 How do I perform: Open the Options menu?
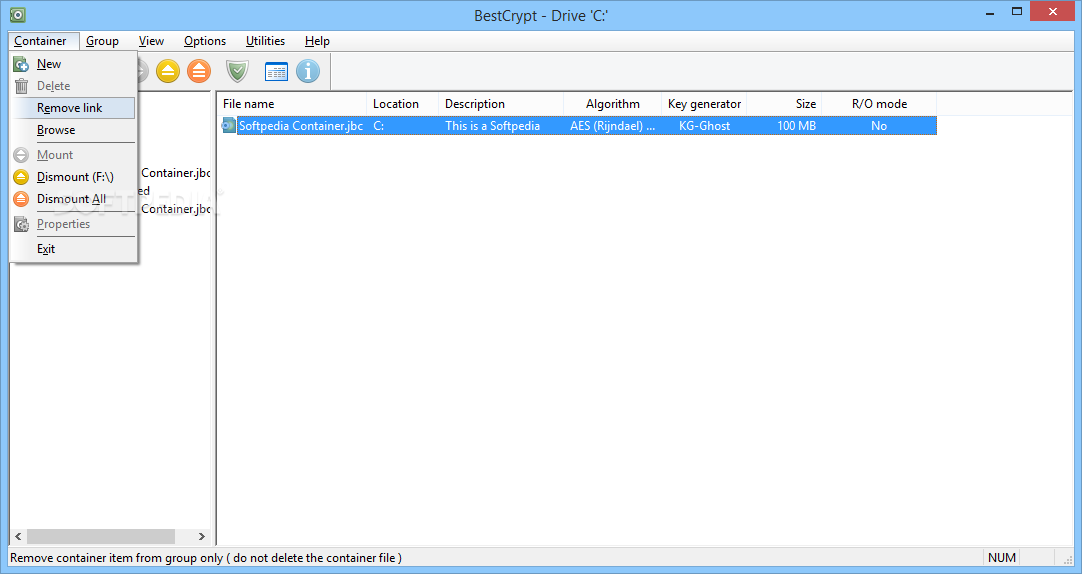click(205, 41)
